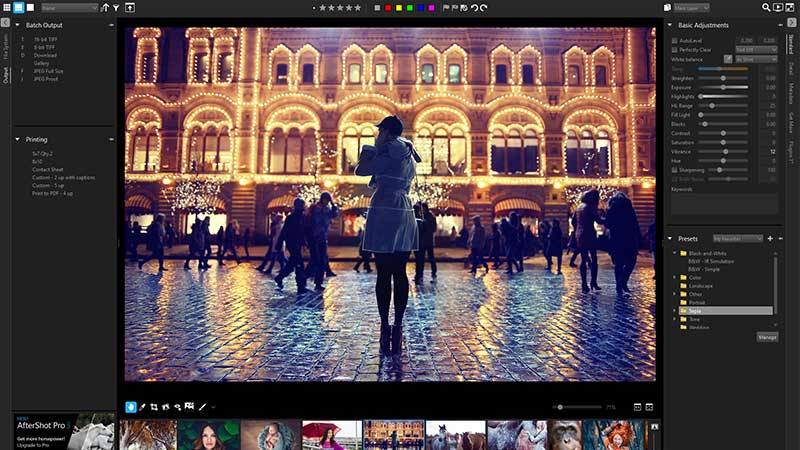Click the rotate right arrow icon
800x450 pixels.
point(483,8)
